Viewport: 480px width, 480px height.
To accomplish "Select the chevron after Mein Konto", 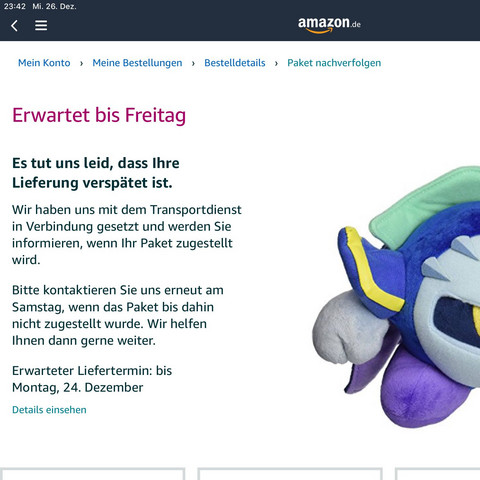I will [81, 63].
